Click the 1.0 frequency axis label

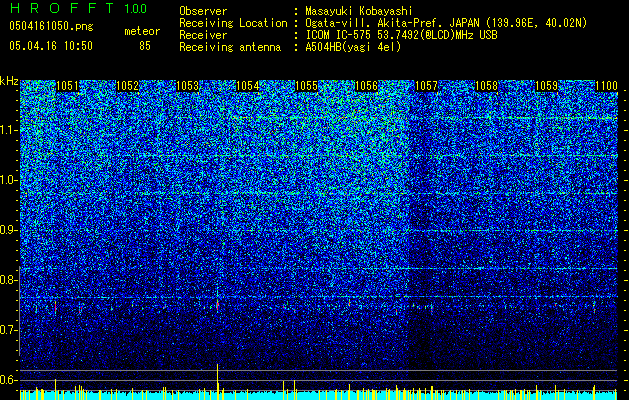pos(9,180)
